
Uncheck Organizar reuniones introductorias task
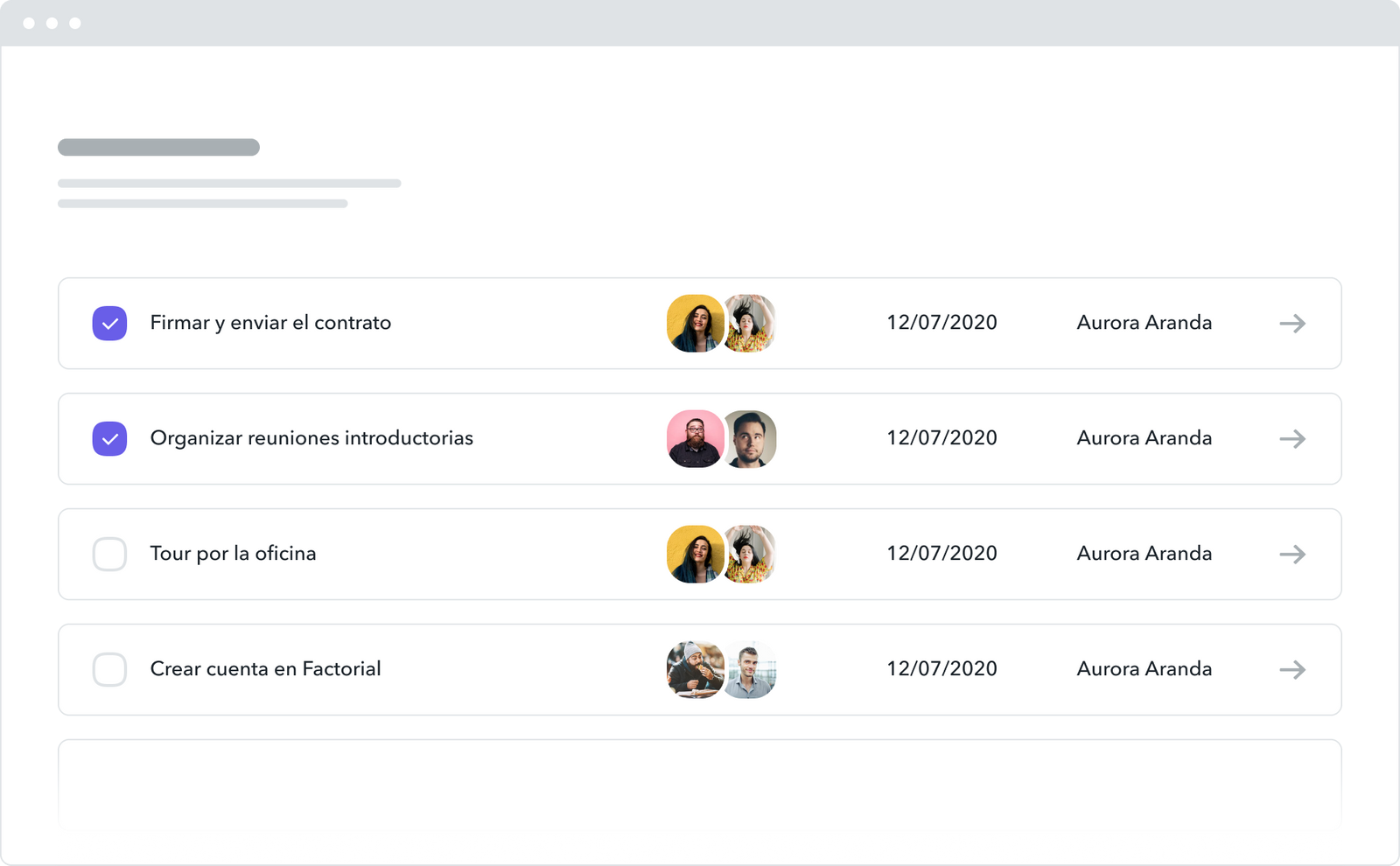(109, 439)
